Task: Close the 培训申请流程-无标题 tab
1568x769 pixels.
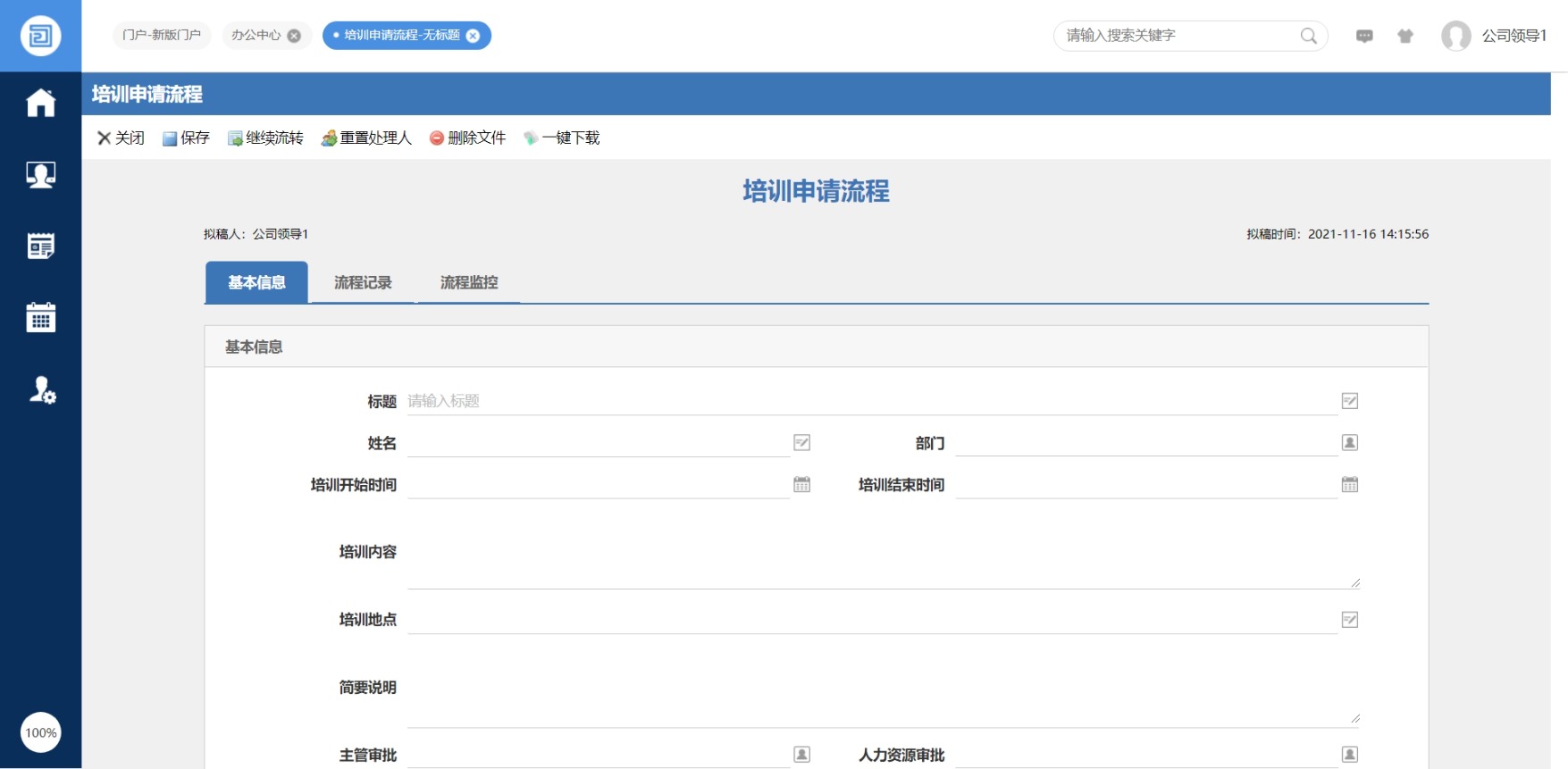Action: 474,36
